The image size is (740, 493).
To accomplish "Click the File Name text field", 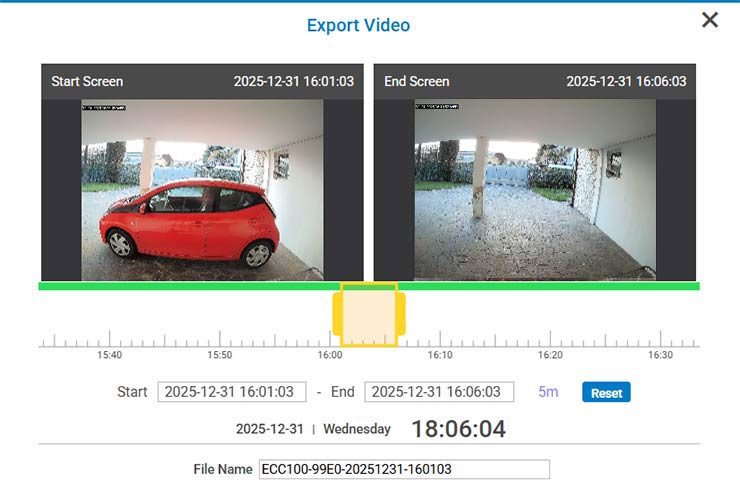I will click(x=403, y=469).
